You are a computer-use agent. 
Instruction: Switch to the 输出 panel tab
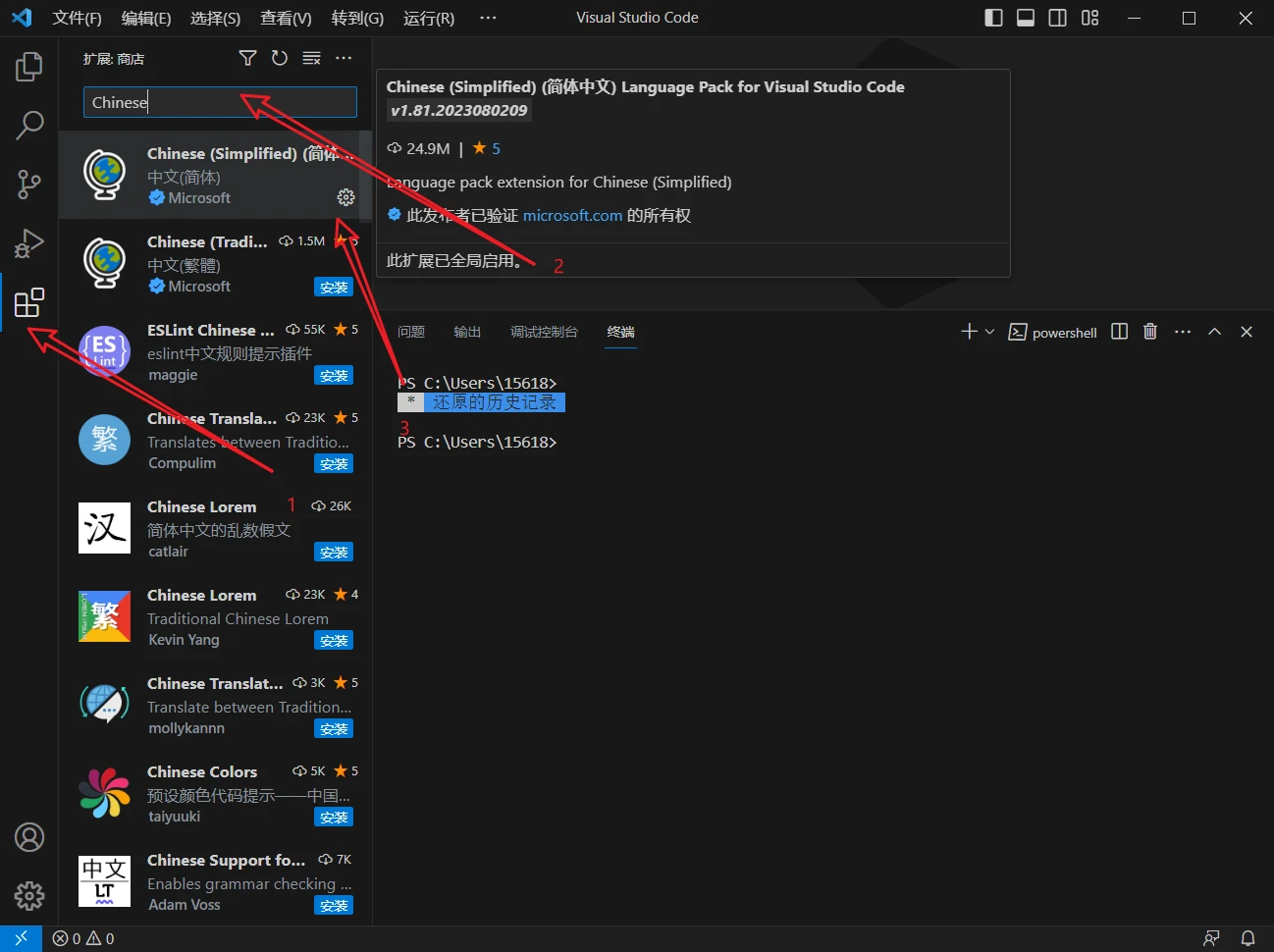(x=467, y=332)
